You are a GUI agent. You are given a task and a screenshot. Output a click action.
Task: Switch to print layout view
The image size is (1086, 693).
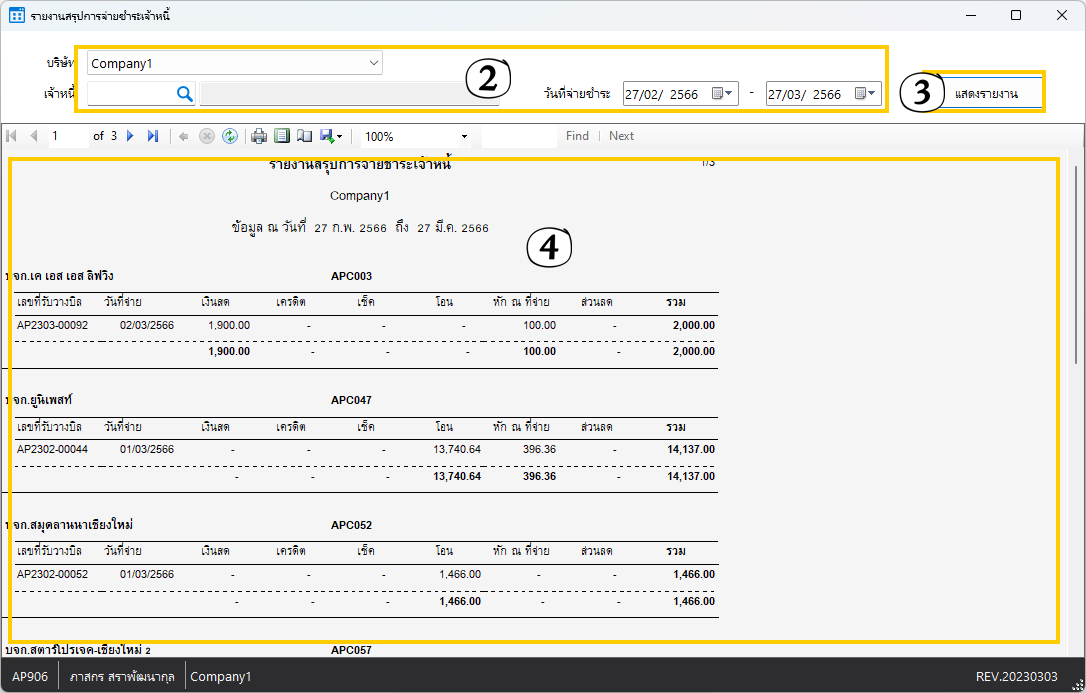[282, 136]
